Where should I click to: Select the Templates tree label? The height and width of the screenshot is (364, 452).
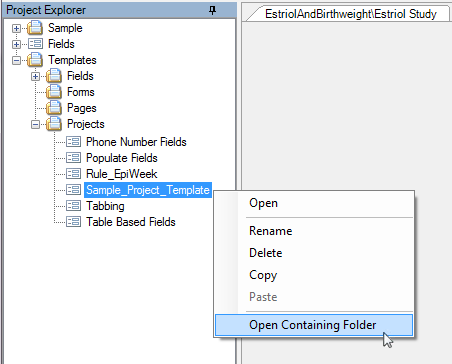pos(72,60)
